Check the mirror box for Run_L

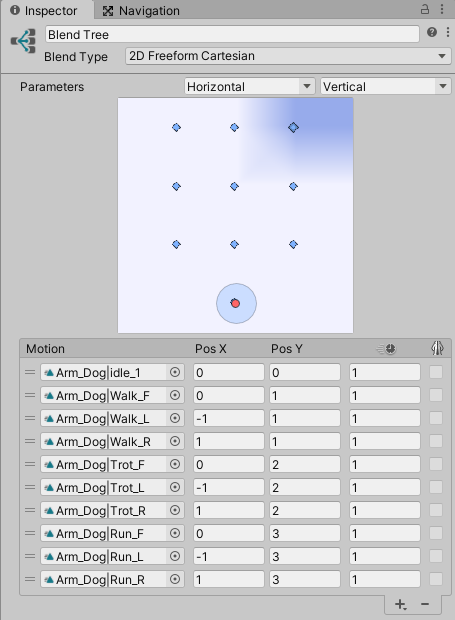point(436,556)
